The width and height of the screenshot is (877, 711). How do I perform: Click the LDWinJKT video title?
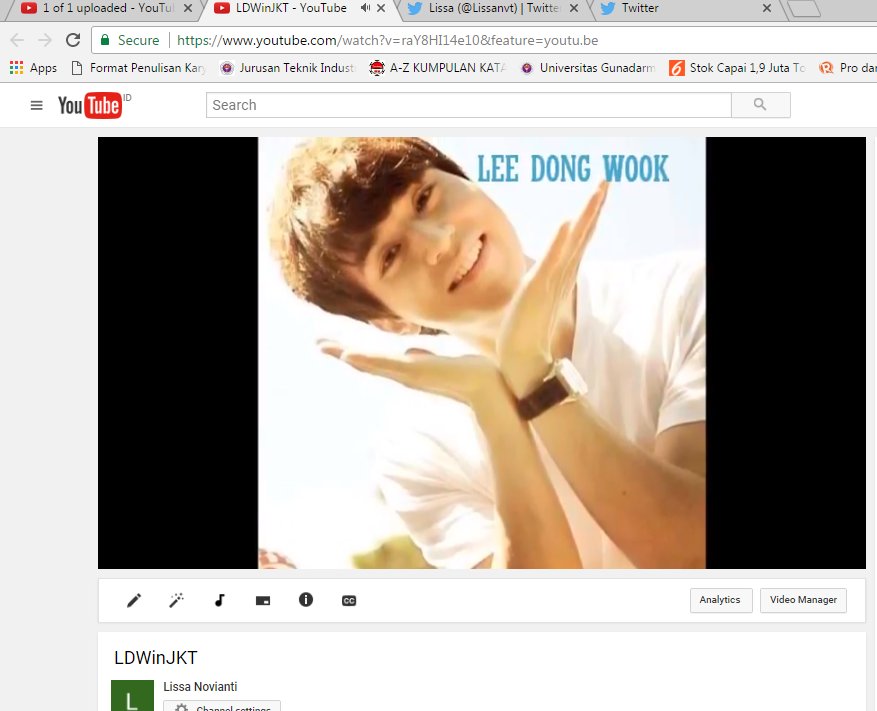(155, 658)
